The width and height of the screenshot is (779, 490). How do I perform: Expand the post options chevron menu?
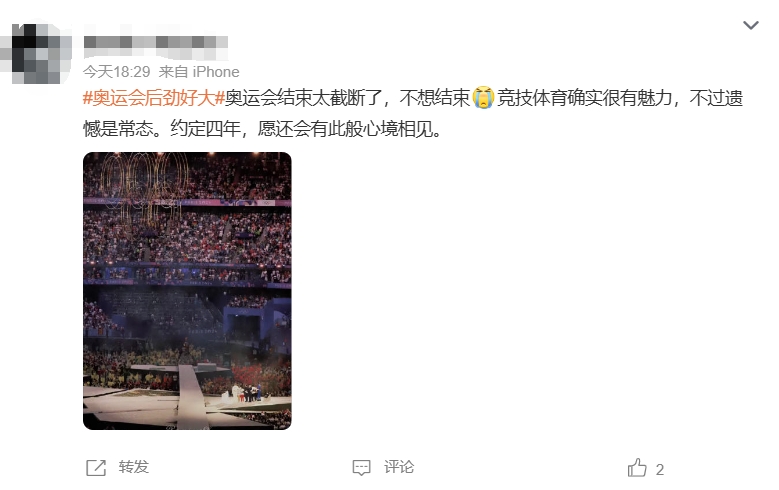(750, 25)
